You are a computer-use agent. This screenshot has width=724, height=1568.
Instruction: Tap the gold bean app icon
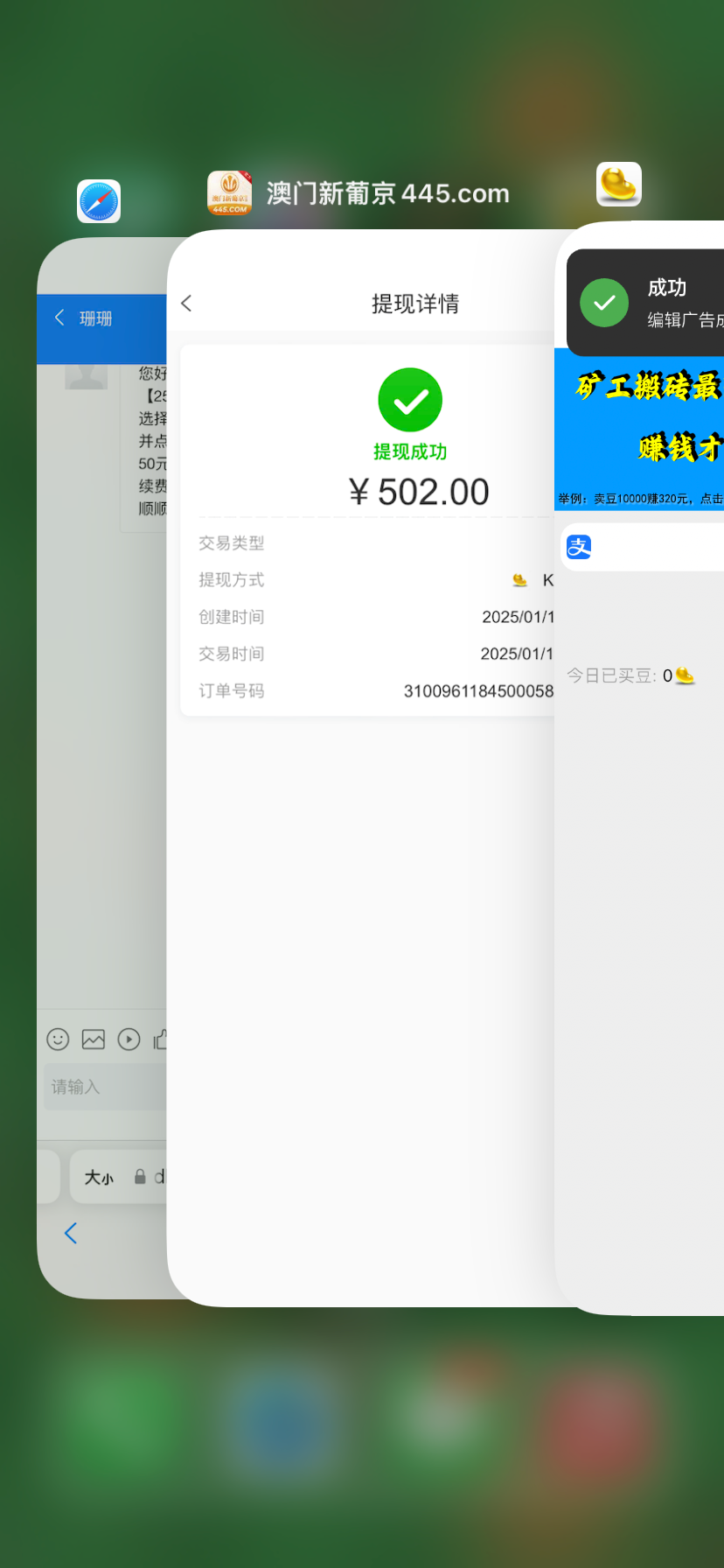pyautogui.click(x=619, y=185)
